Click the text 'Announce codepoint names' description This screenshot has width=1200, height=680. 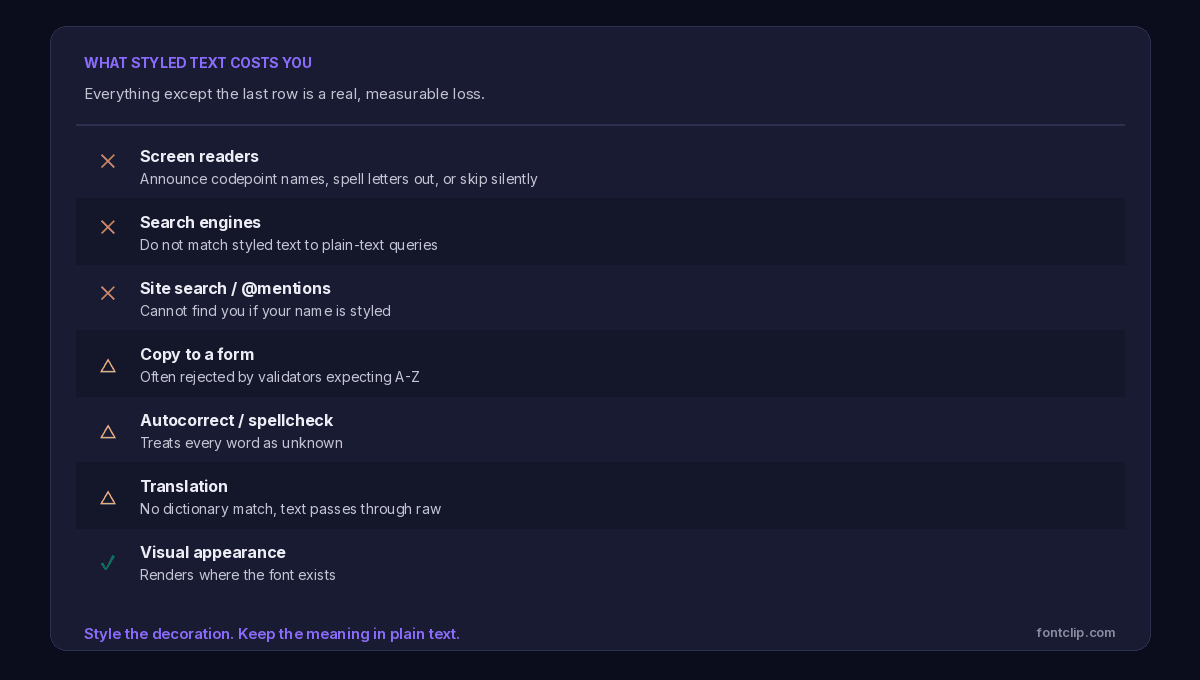coord(339,179)
